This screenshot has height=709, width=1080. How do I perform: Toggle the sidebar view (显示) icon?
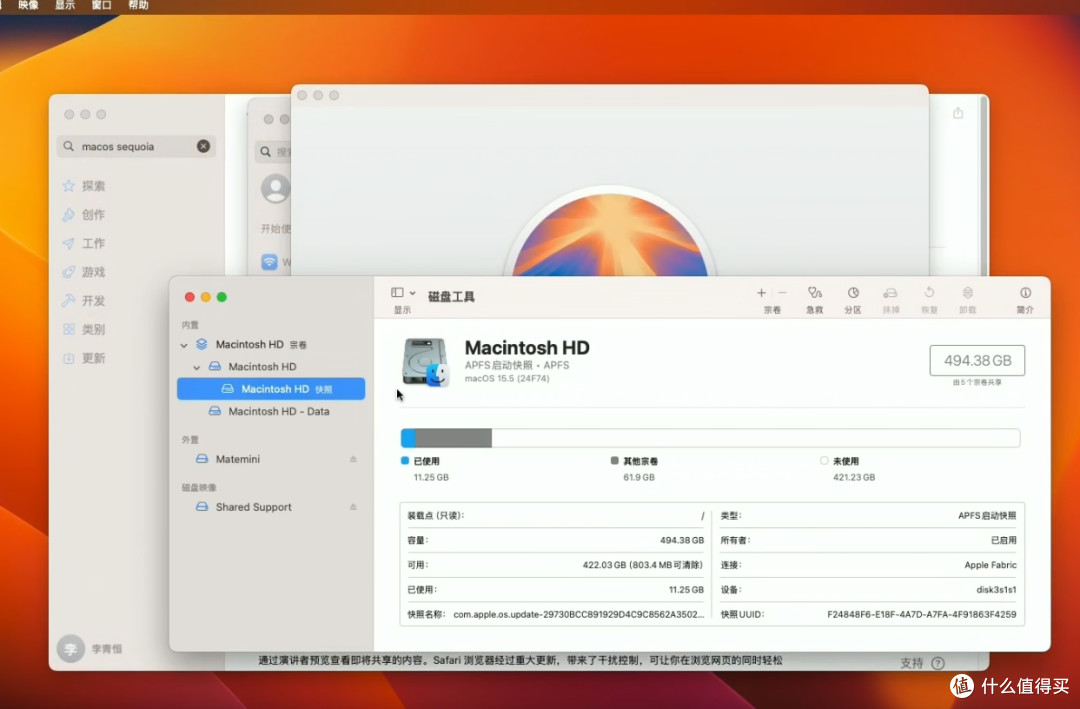(397, 293)
